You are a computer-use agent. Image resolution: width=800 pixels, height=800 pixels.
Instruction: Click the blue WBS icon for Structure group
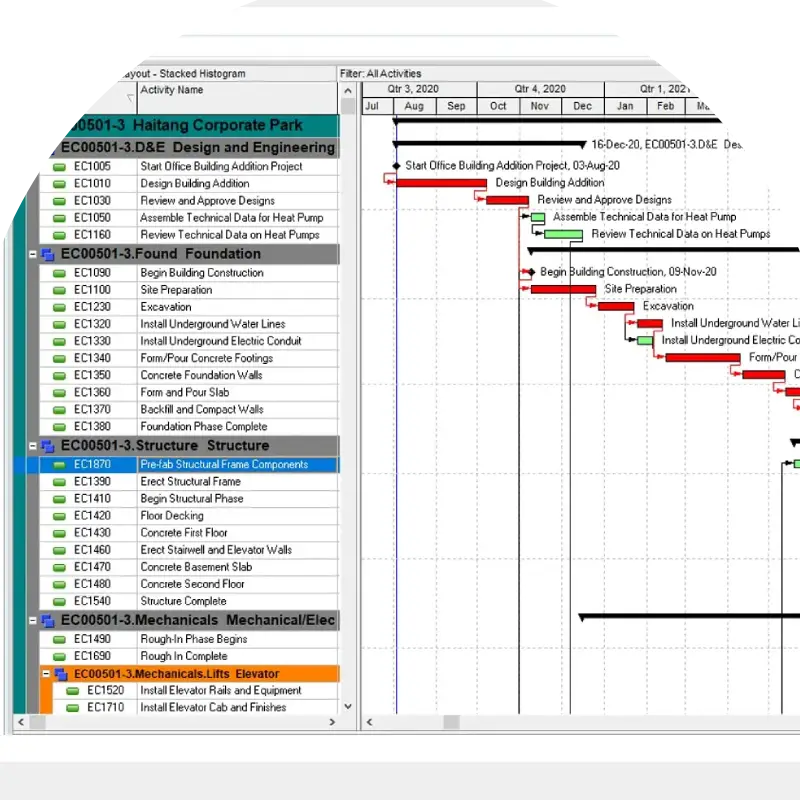click(47, 446)
